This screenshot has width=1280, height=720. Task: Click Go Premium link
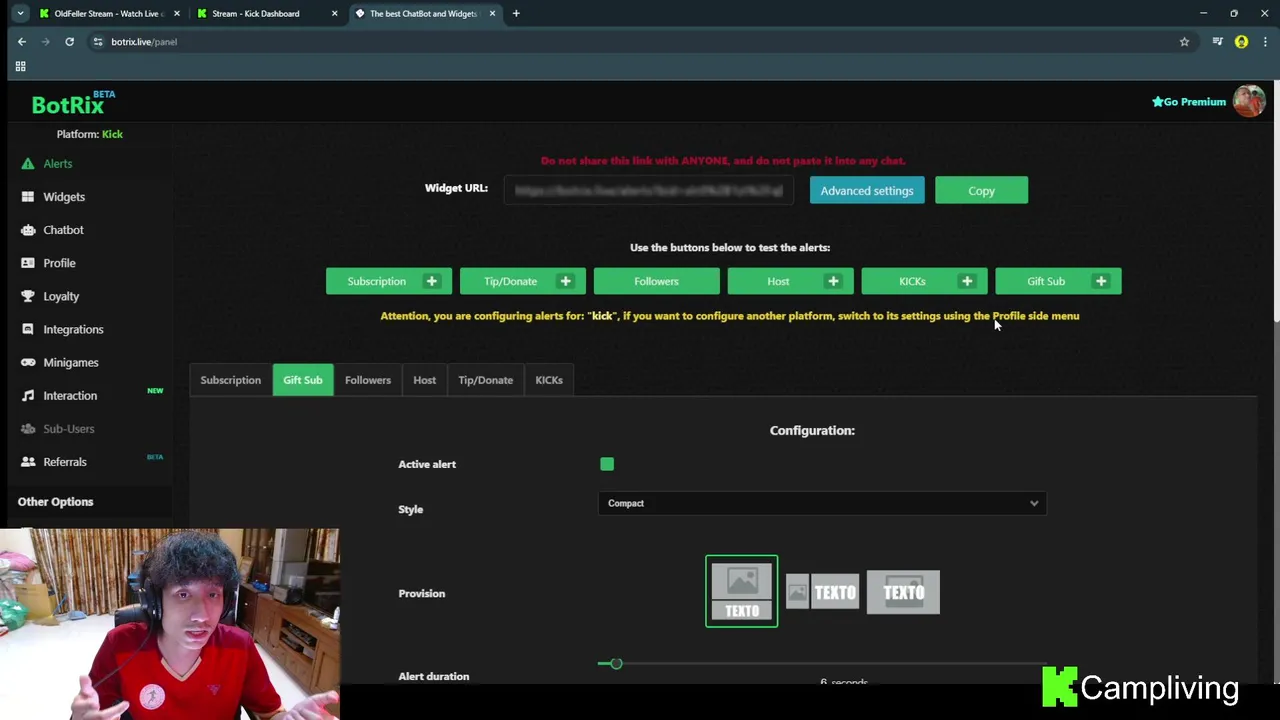click(x=1189, y=102)
